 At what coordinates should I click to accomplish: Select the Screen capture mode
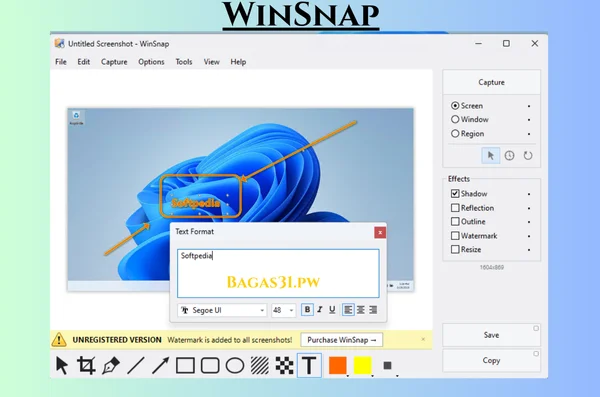tap(467, 106)
